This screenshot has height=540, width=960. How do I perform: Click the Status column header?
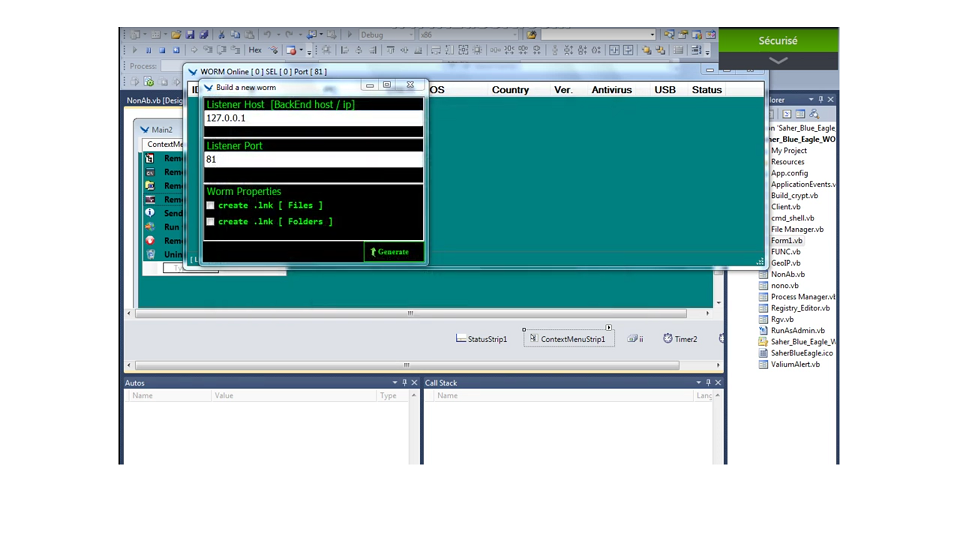[707, 89]
